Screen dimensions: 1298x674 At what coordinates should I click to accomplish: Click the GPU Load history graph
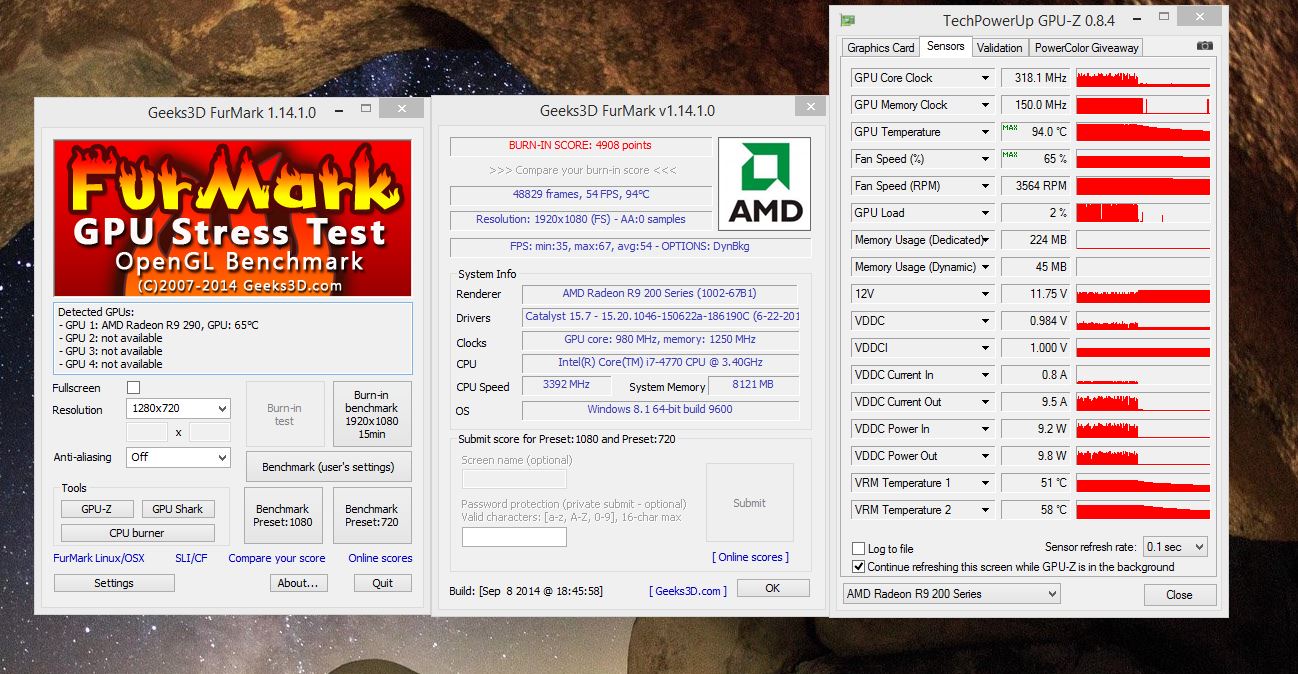pyautogui.click(x=1143, y=213)
